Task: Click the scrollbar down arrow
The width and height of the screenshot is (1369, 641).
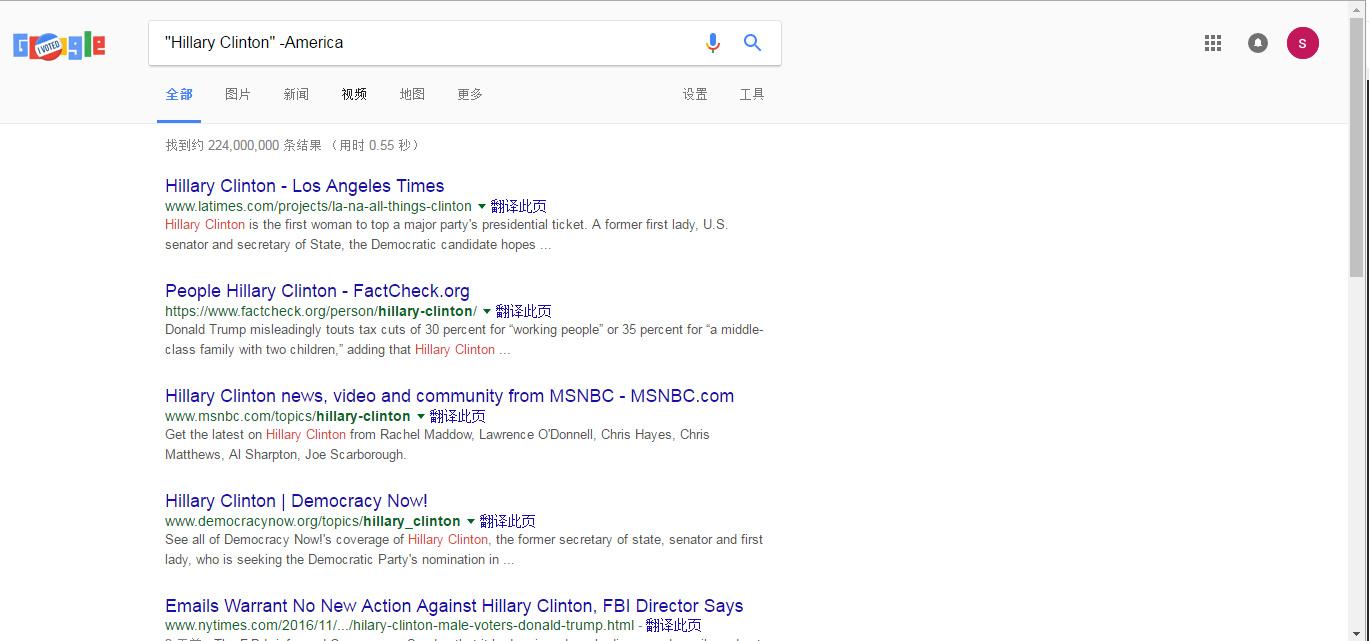Action: 1357,634
